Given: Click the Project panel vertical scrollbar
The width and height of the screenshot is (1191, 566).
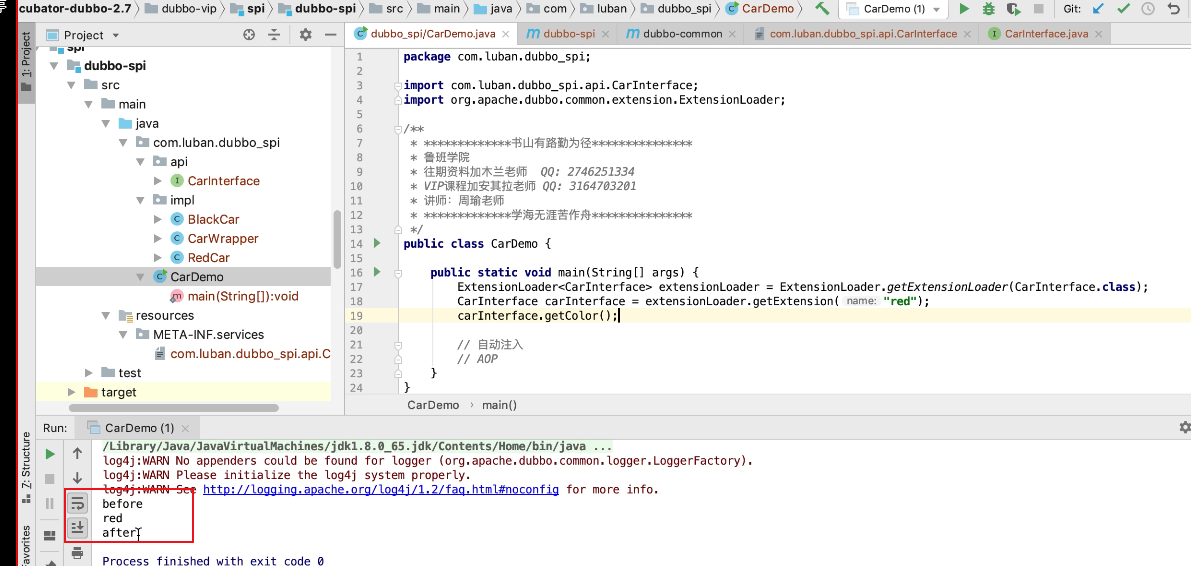Looking at the screenshot, I should pos(335,238).
